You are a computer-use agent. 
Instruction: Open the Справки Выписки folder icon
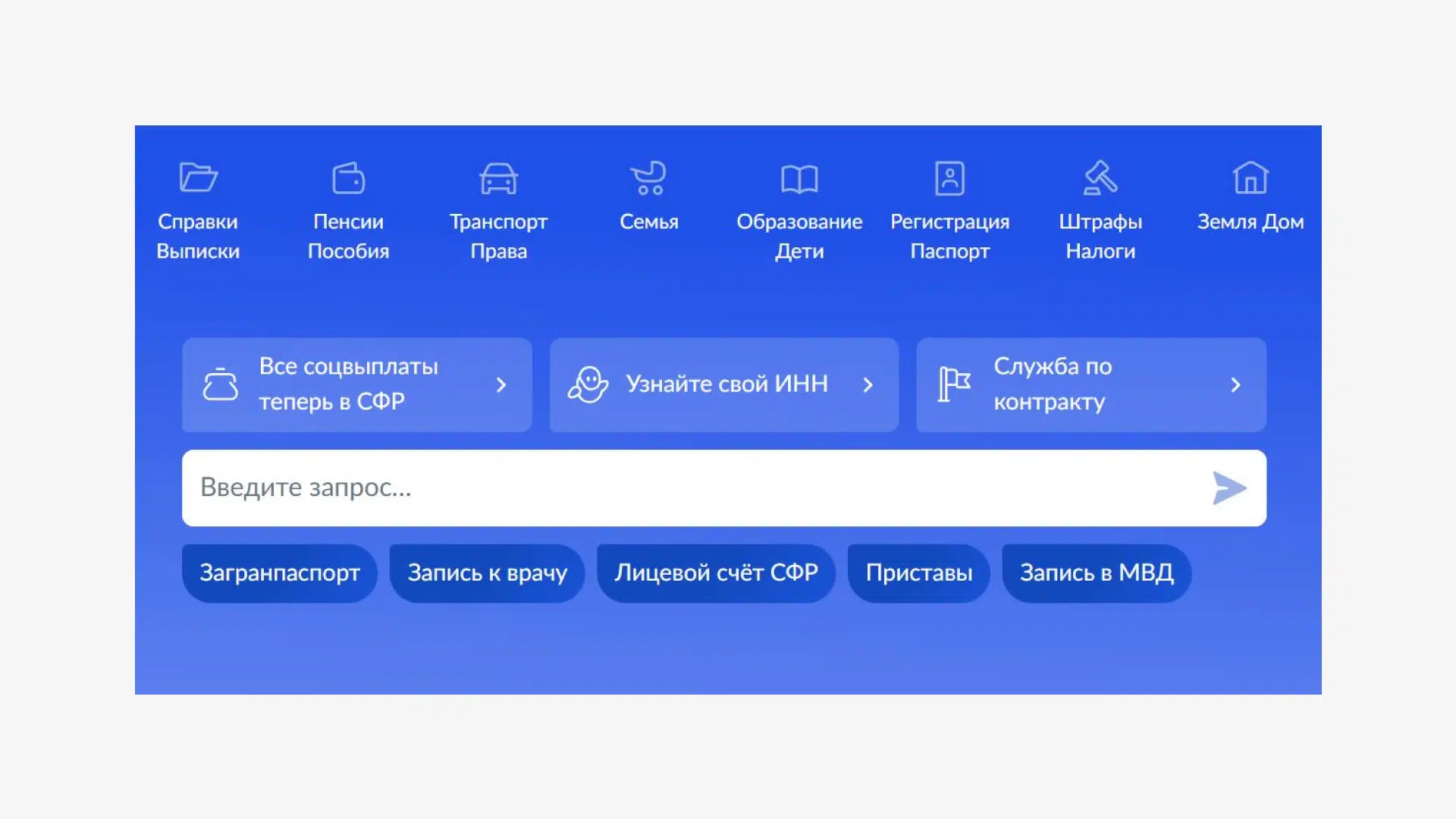tap(198, 177)
